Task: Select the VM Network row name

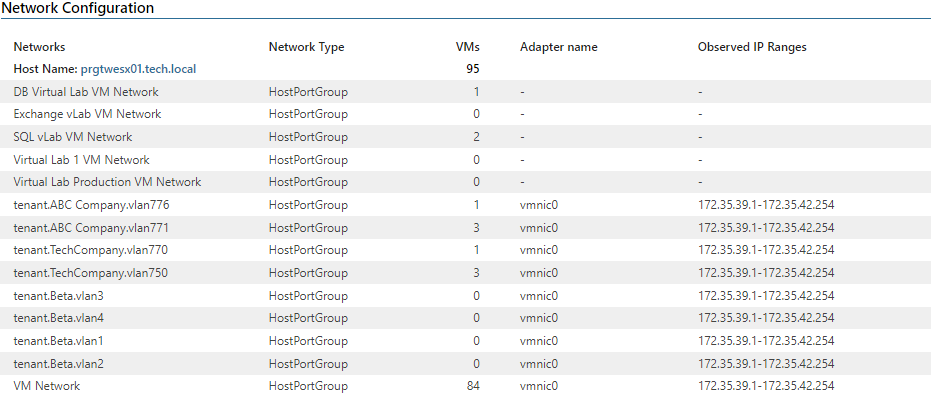Action: (47, 386)
